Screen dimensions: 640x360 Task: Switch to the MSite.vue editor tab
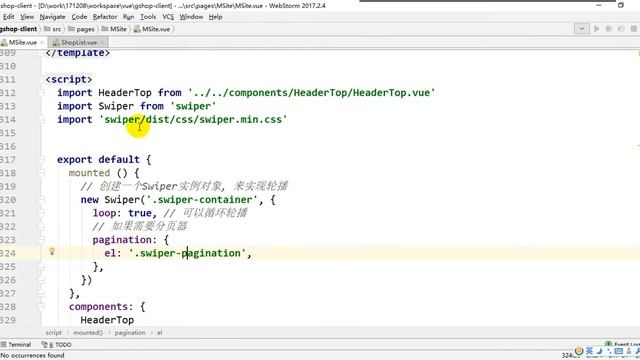22,42
